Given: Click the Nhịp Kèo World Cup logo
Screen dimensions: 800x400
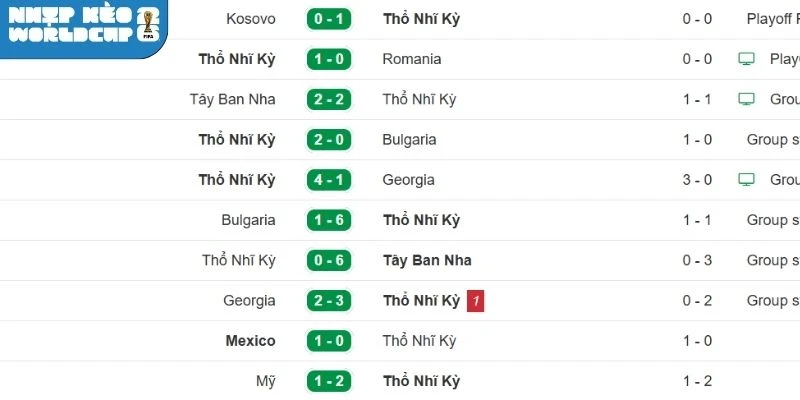Looking at the screenshot, I should [x=82, y=28].
